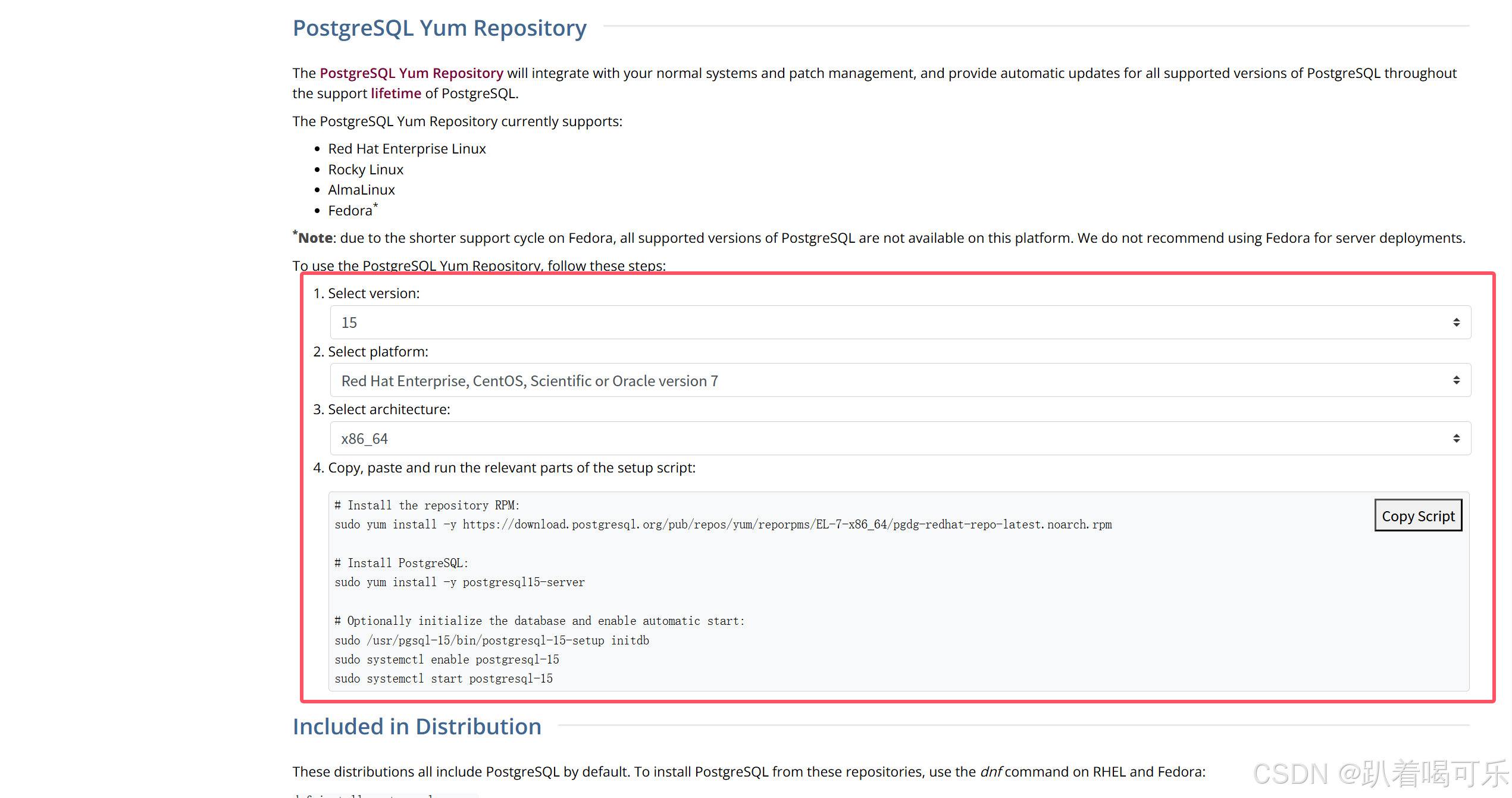1512x798 pixels.
Task: Click the italic 'dnf' word
Action: click(991, 772)
